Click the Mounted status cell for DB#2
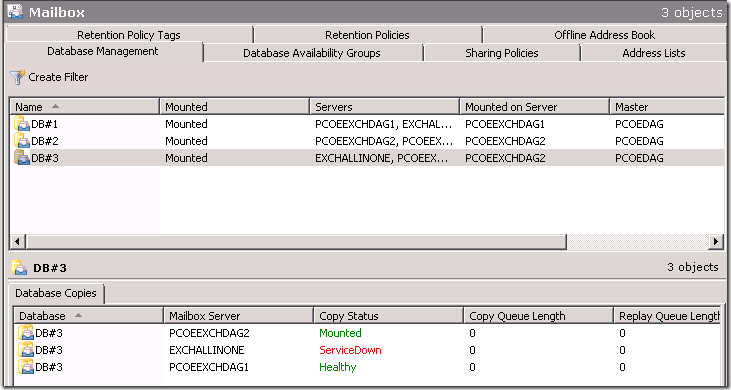The width and height of the screenshot is (731, 390). point(186,141)
